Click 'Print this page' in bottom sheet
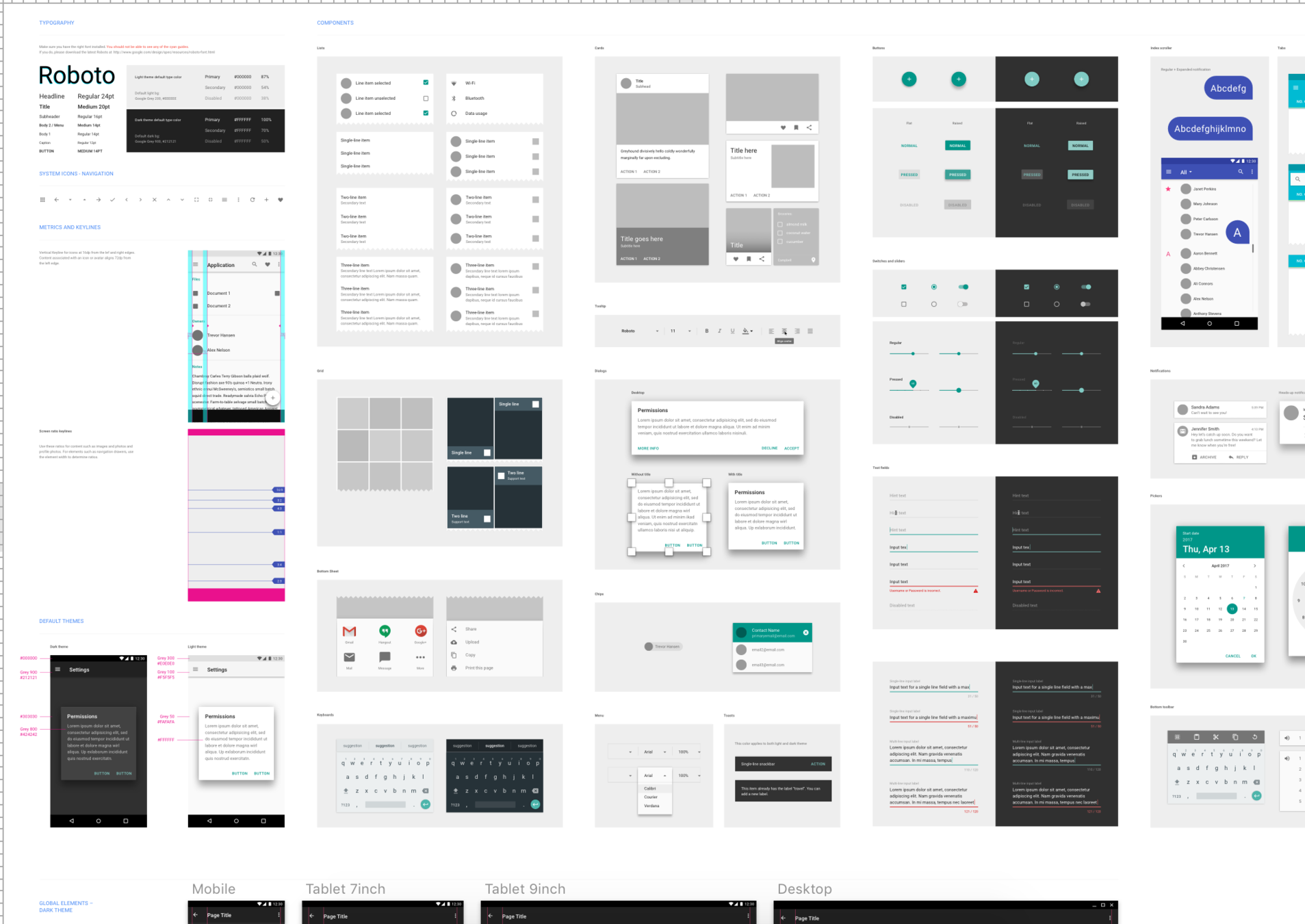The width and height of the screenshot is (1305, 924). (479, 668)
